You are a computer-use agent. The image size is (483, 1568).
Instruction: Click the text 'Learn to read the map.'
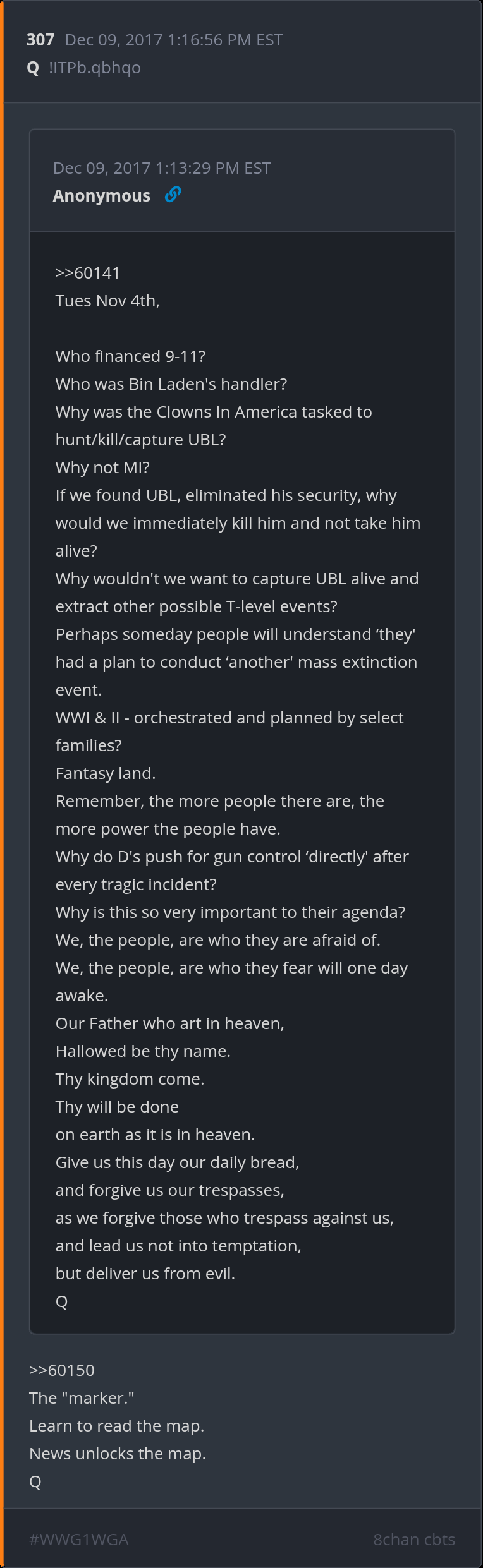[x=117, y=1426]
